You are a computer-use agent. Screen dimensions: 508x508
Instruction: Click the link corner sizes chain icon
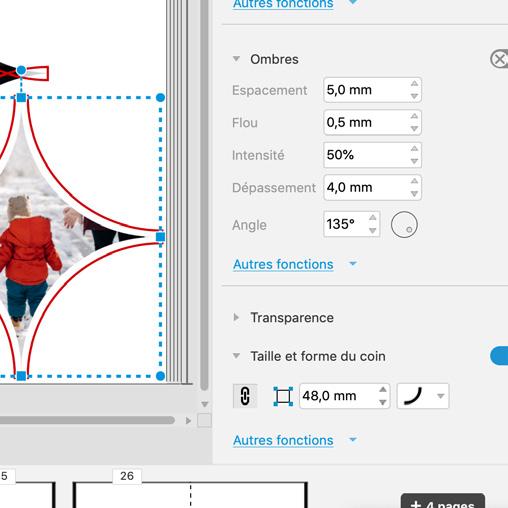(x=245, y=396)
